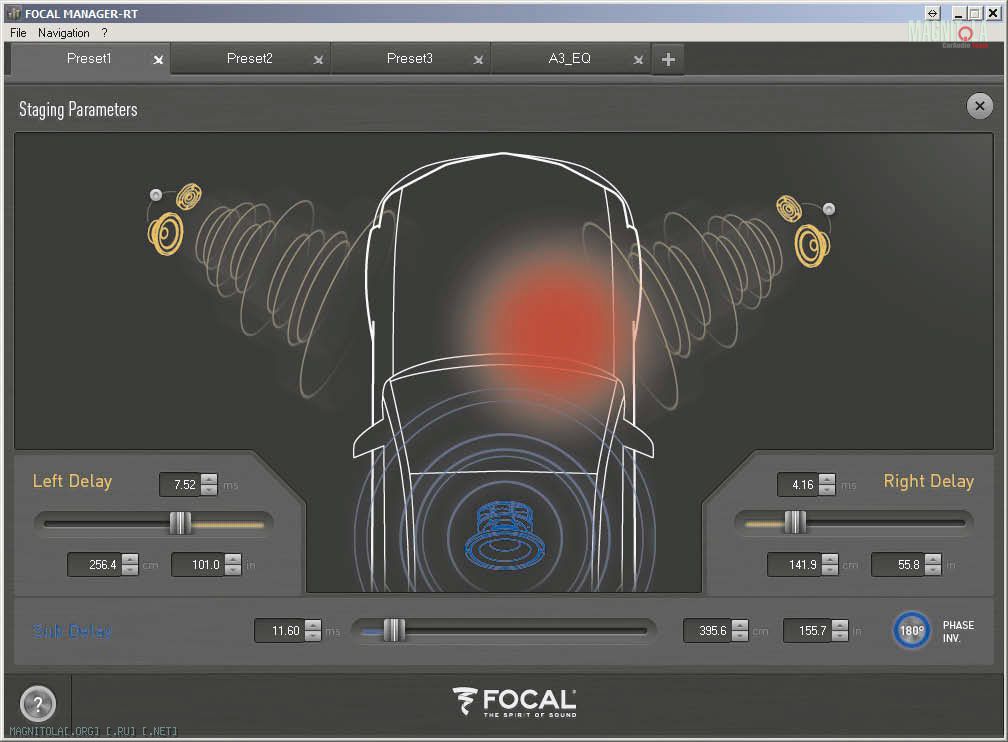Click the Left Delay inches field showing 101.0
The height and width of the screenshot is (742, 1008).
pyautogui.click(x=199, y=565)
